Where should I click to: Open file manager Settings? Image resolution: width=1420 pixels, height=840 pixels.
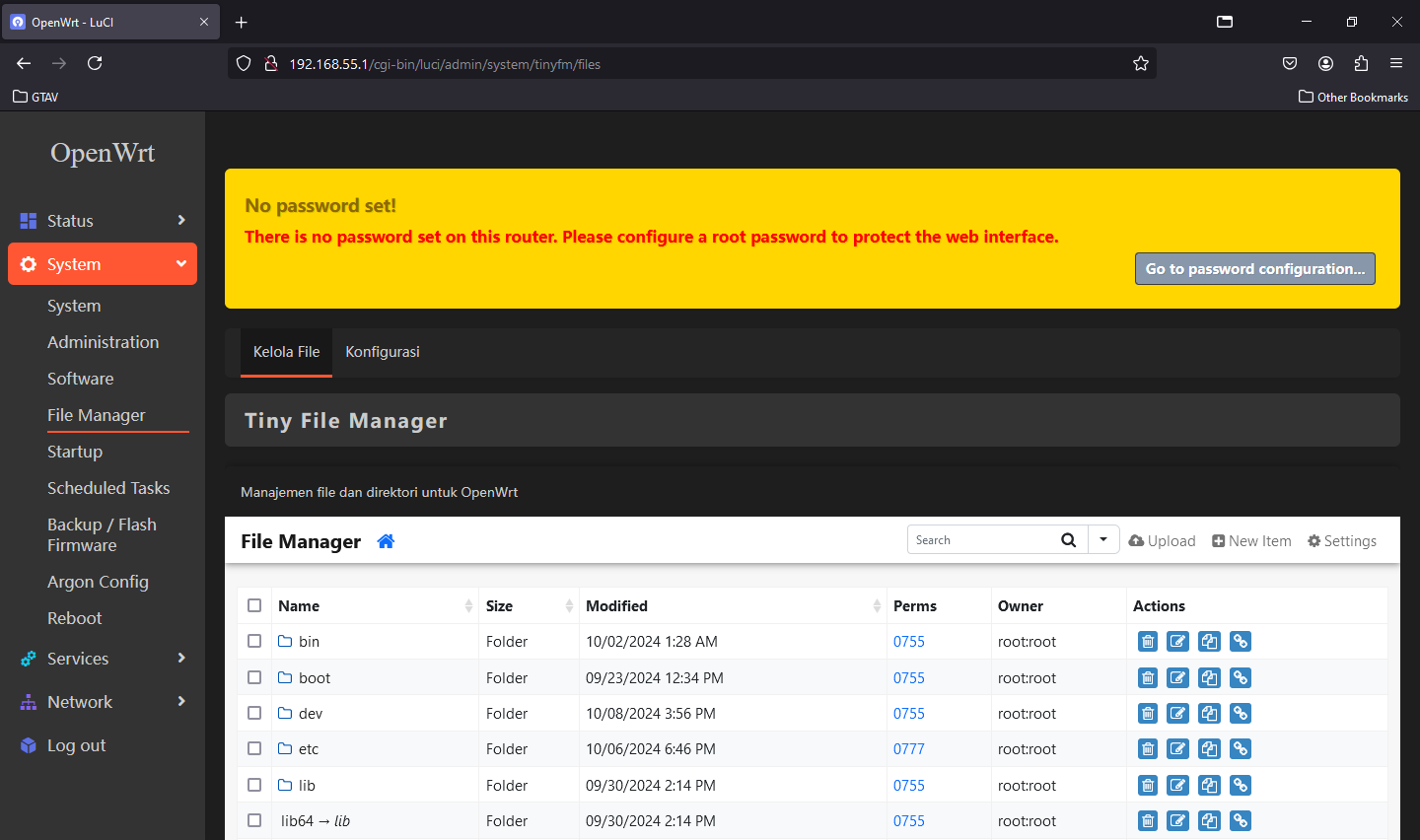pos(1342,541)
